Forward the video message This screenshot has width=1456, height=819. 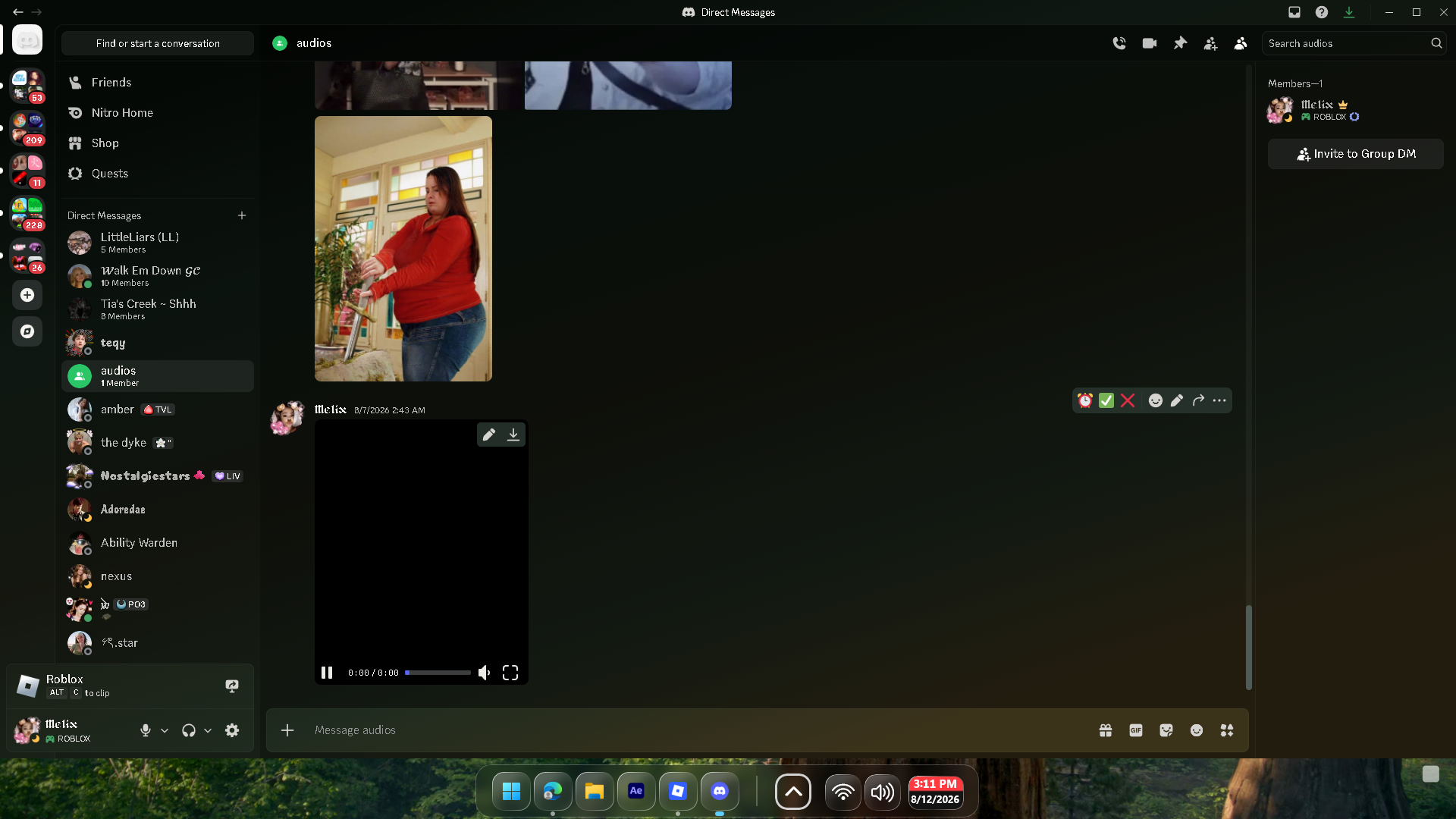pos(1198,400)
